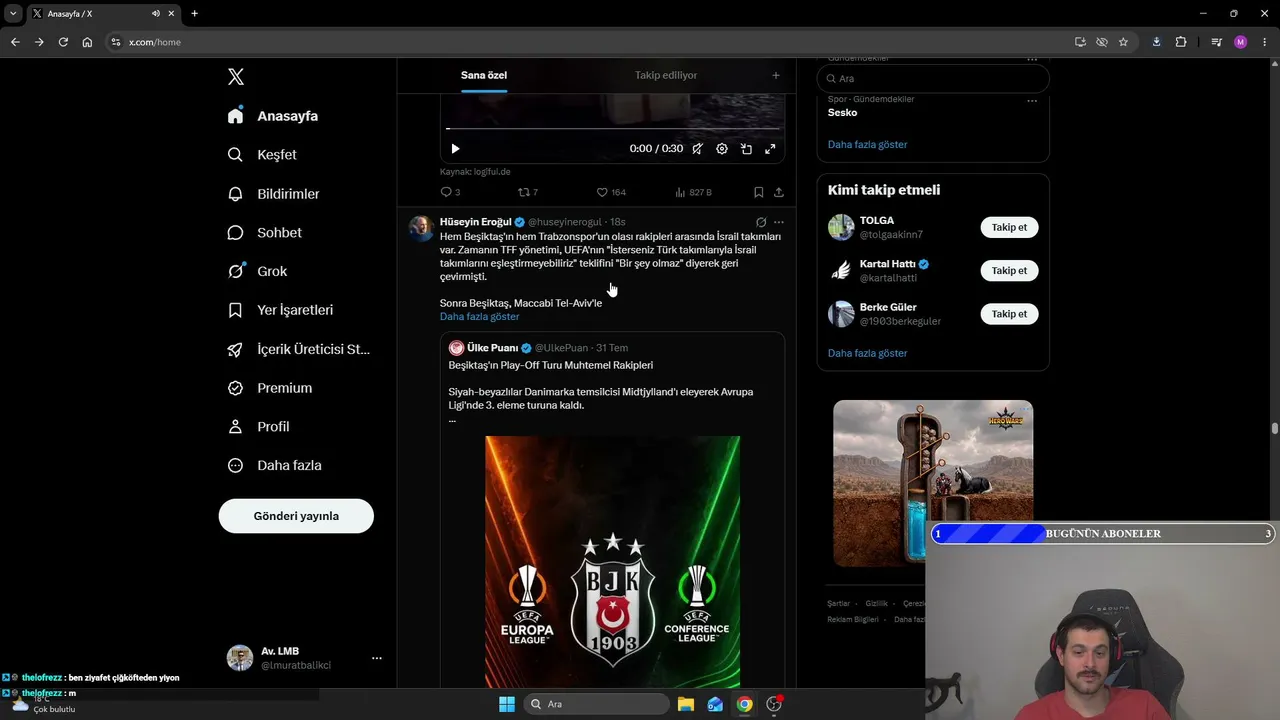The image size is (1280, 720).
Task: Open the Chrome profile M avatar
Action: tap(1241, 42)
